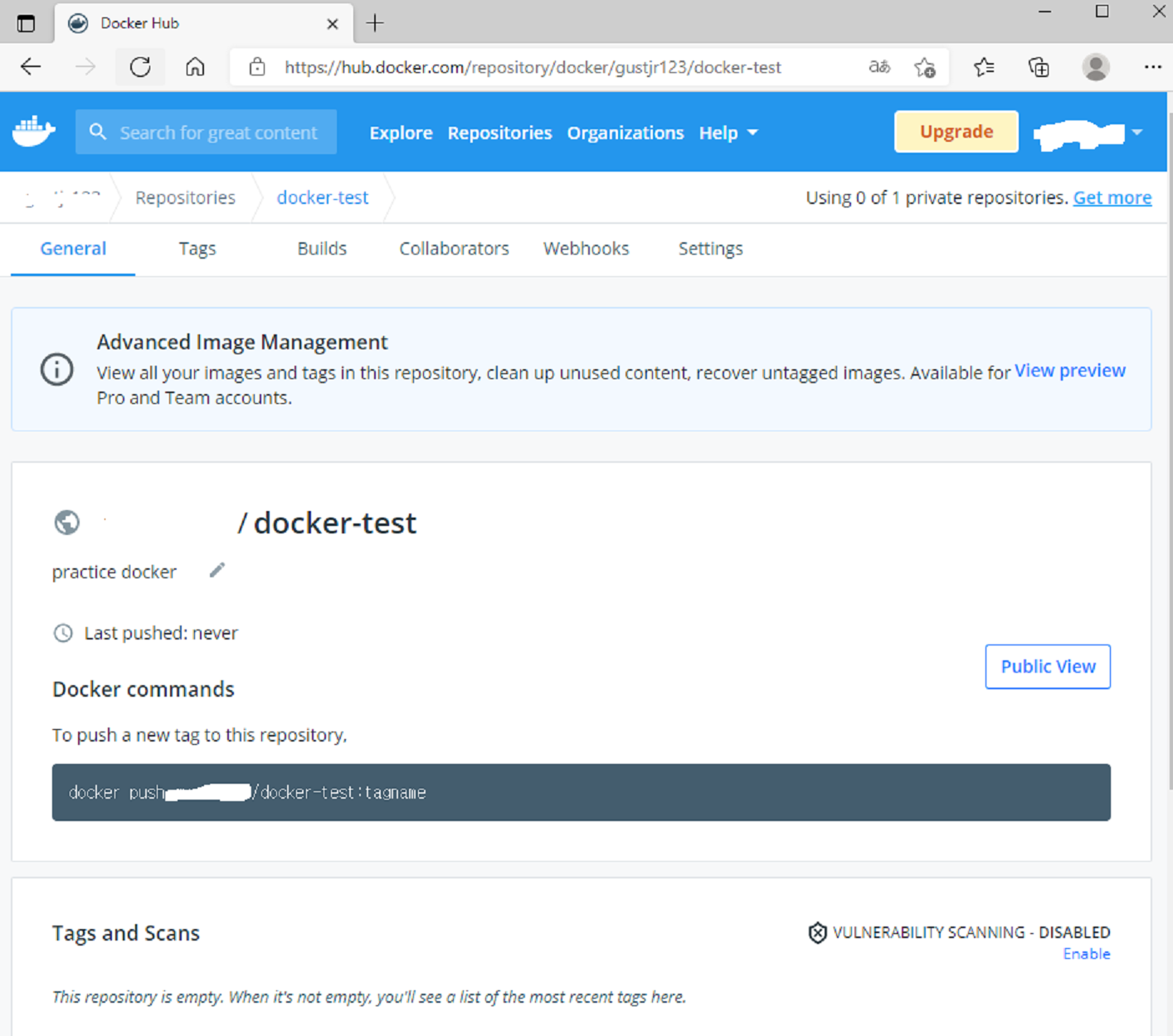Enable vulnerability scanning
The image size is (1173, 1036).
tap(1087, 954)
